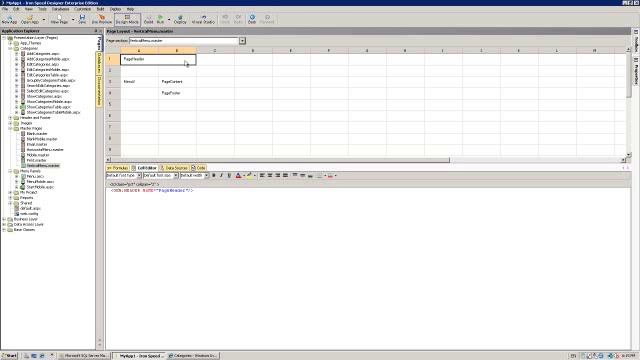
Task: Switch to the Formulas tab
Action: 118,168
